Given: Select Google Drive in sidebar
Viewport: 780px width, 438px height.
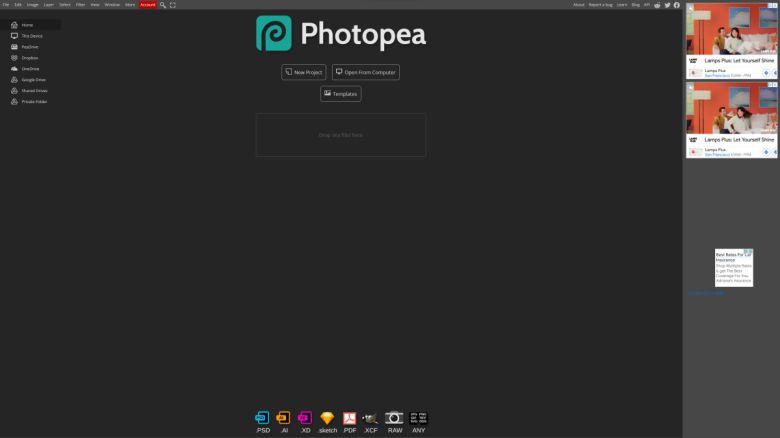Looking at the screenshot, I should (x=33, y=80).
